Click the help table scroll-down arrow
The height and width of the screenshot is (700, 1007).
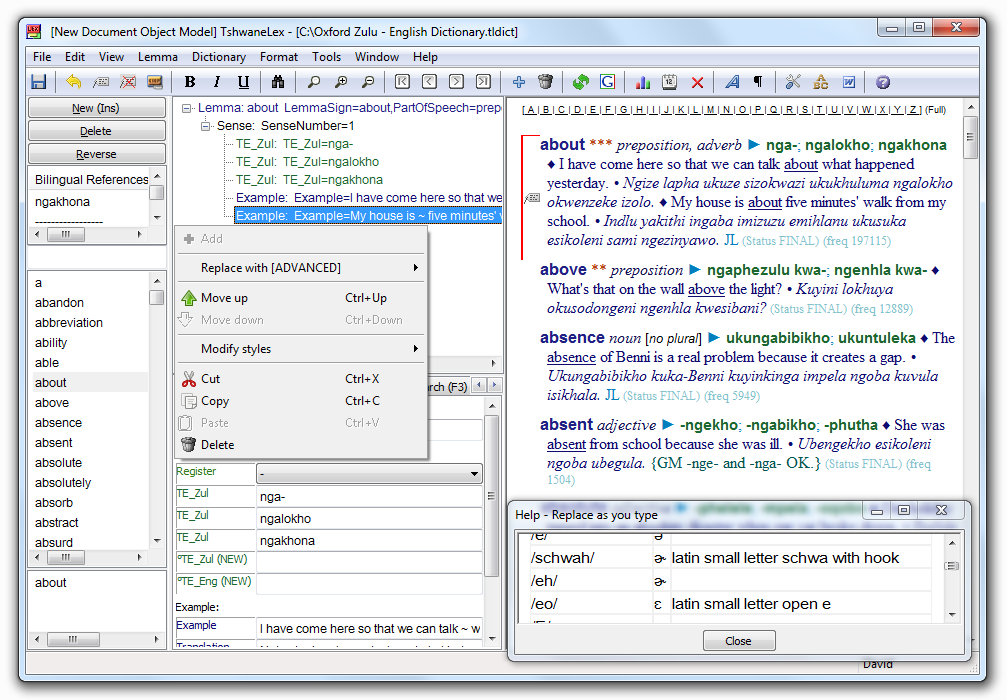952,615
